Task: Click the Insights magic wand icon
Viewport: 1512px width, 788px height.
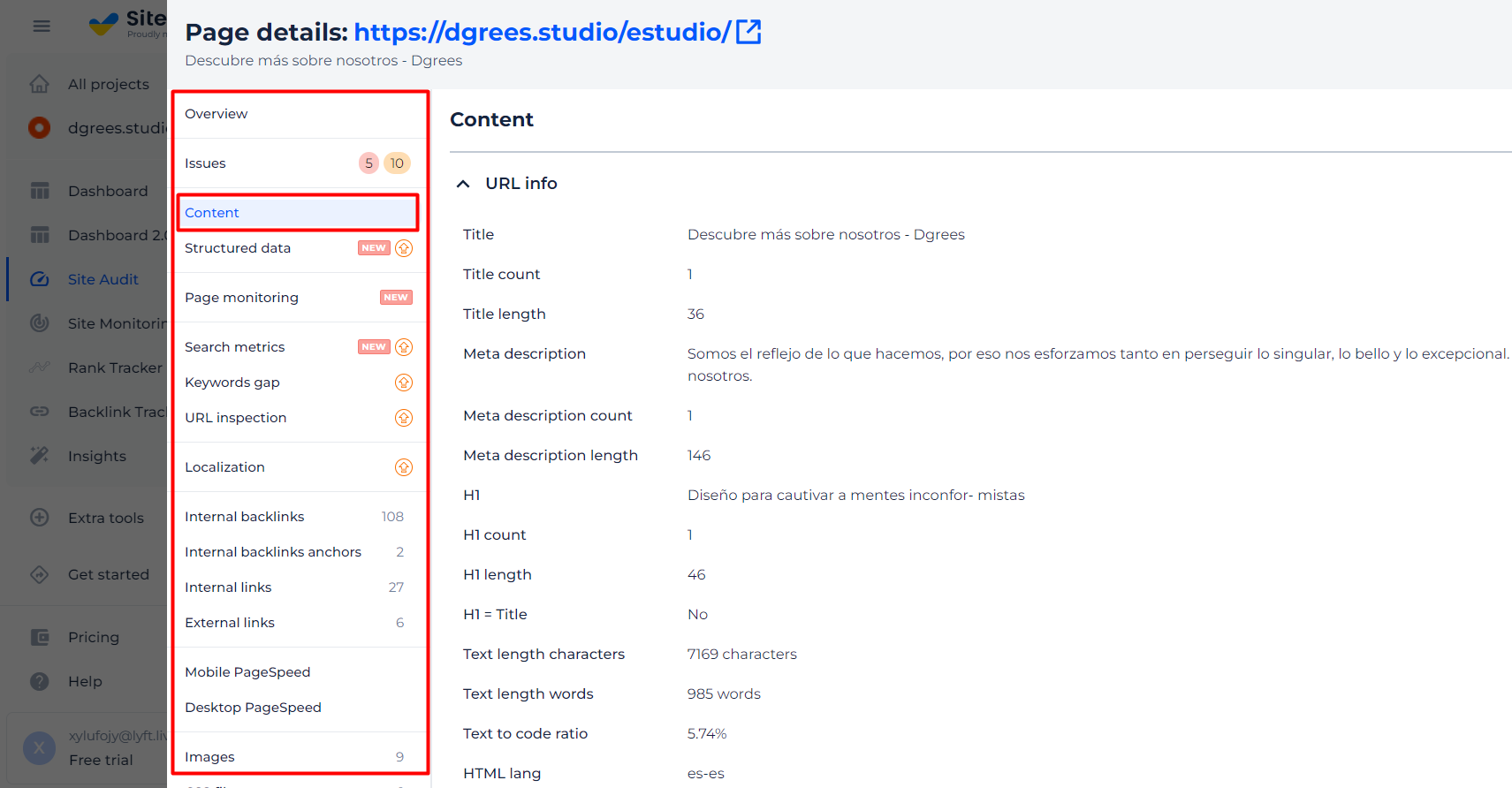Action: (x=40, y=456)
